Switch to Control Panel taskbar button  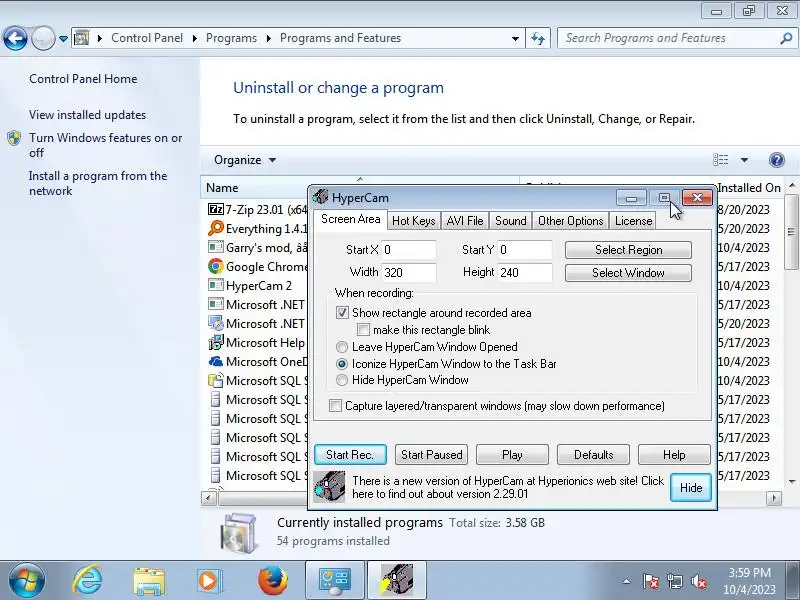pyautogui.click(x=335, y=581)
